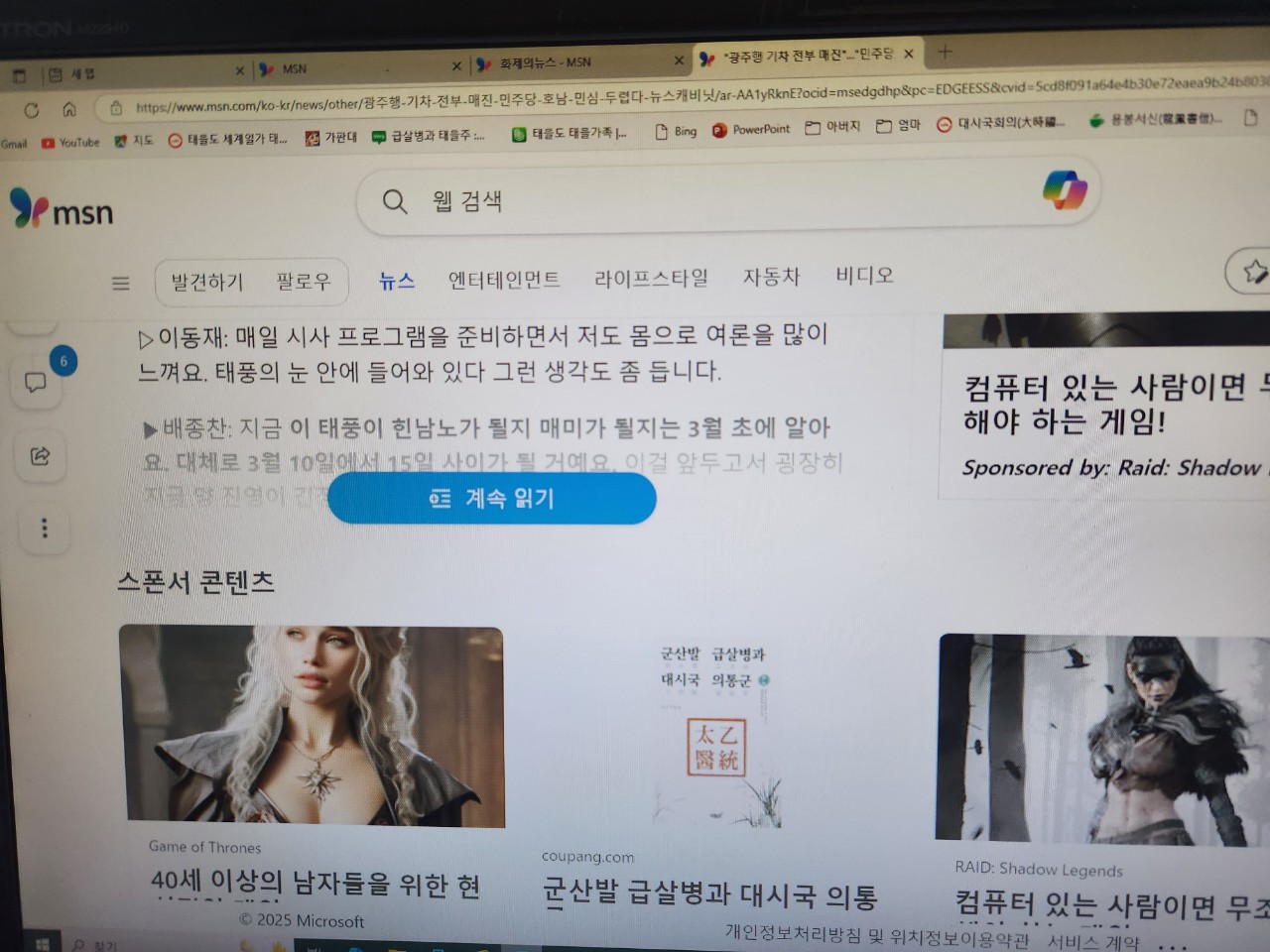Go to the '엔터테인먼트' section

[504, 280]
